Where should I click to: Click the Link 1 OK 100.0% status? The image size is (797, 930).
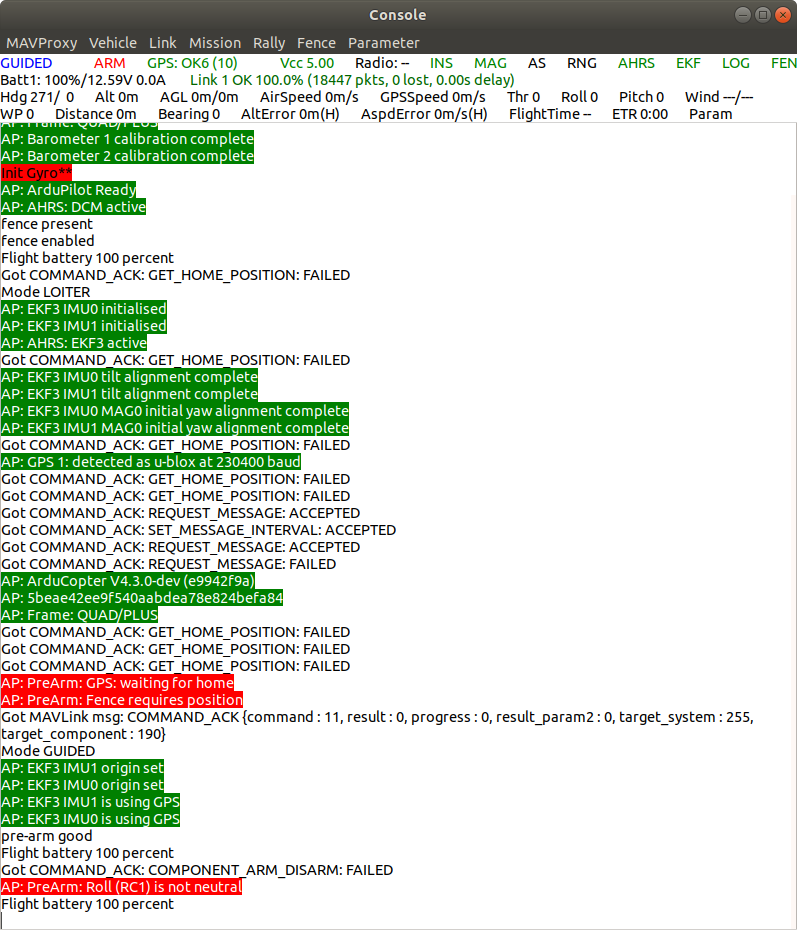pyautogui.click(x=352, y=81)
